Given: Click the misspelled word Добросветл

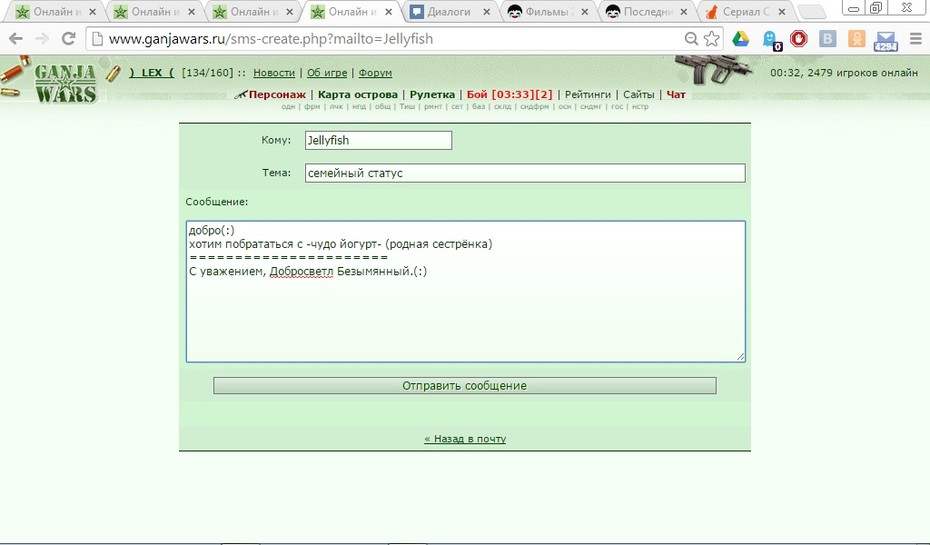Looking at the screenshot, I should [x=302, y=272].
